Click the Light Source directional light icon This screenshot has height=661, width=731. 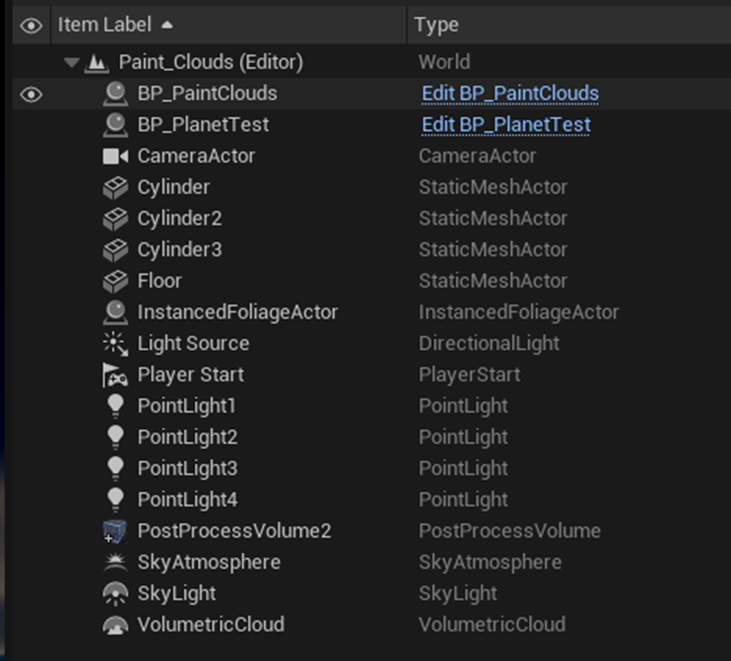(x=115, y=343)
